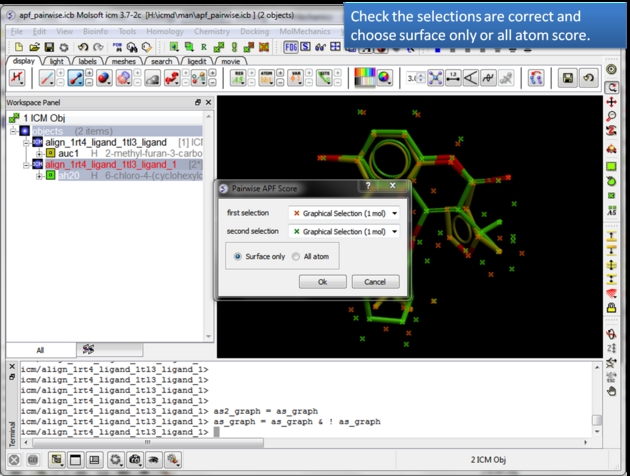Select align_1rt4_ligand_1tl3_ligand object in workspace

point(108,142)
